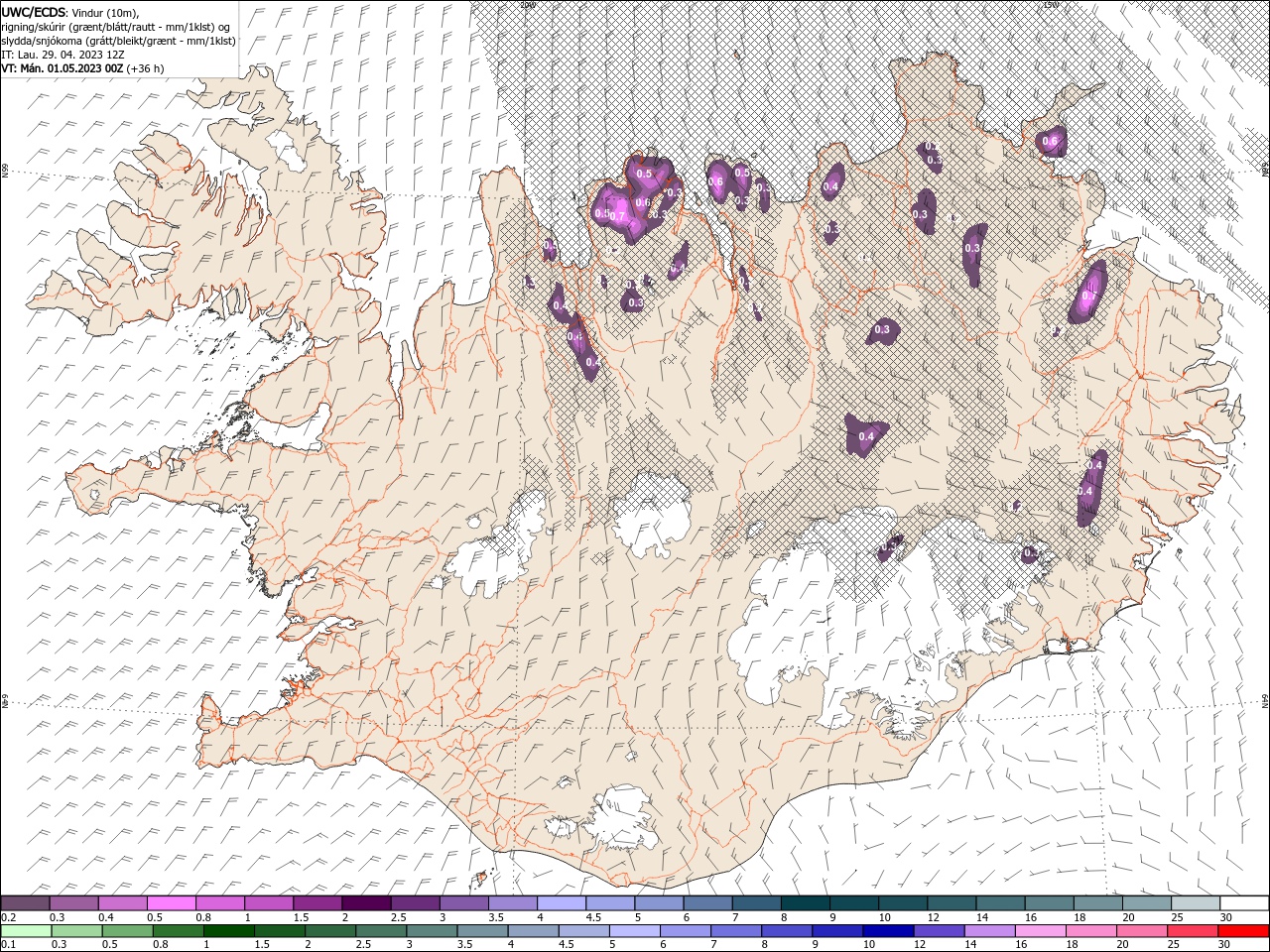Click the 'IT: Lau. 29. 04. 2023 12Z' line

pyautogui.click(x=63, y=55)
